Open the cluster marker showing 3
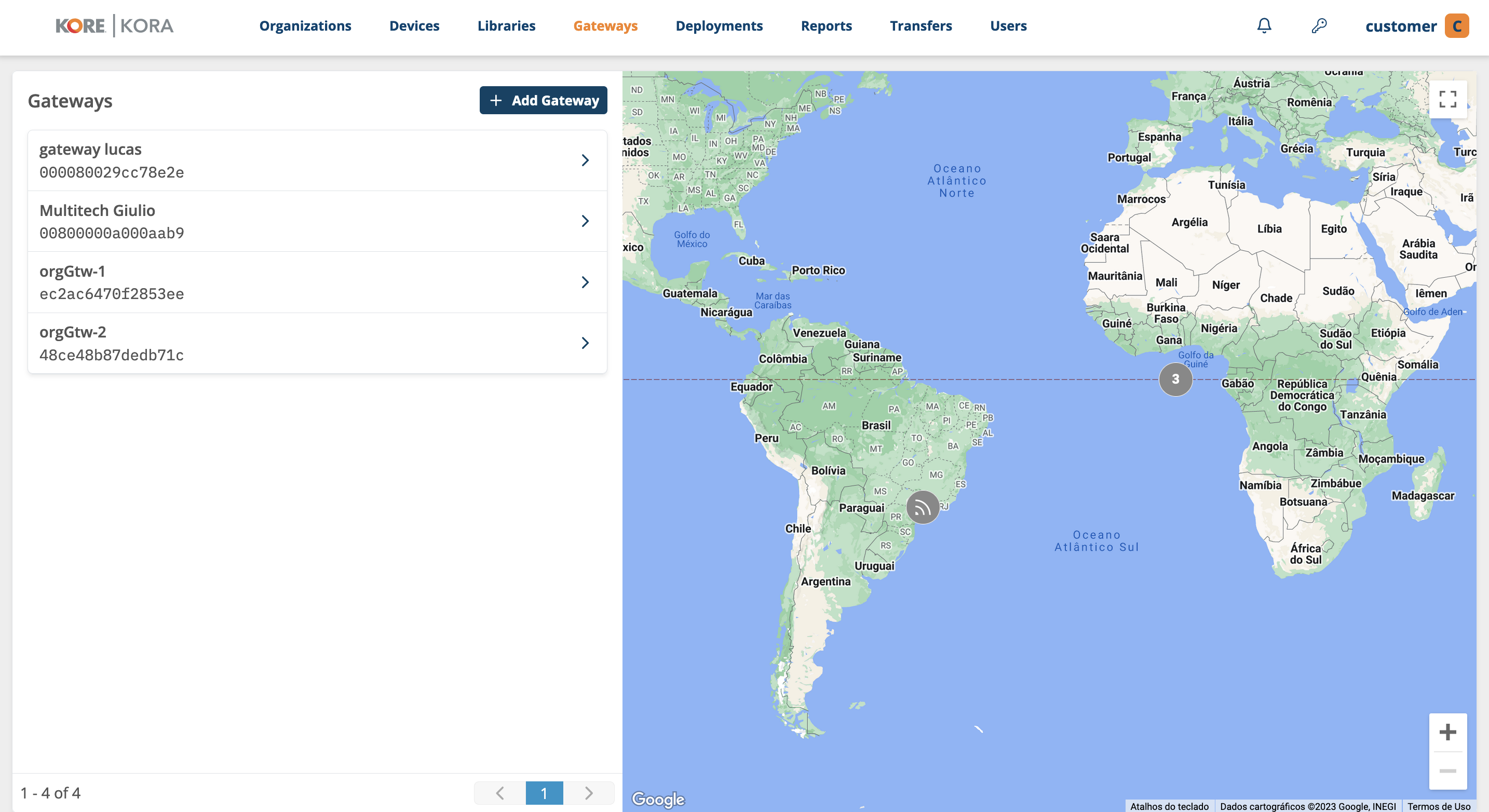The width and height of the screenshot is (1489, 812). (x=1175, y=379)
